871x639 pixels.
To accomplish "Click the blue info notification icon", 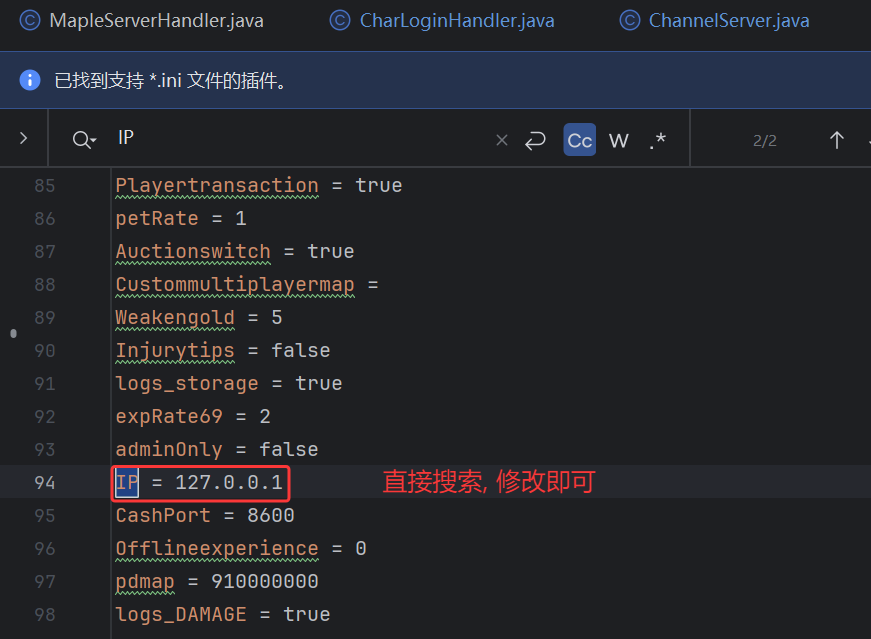I will pyautogui.click(x=30, y=80).
